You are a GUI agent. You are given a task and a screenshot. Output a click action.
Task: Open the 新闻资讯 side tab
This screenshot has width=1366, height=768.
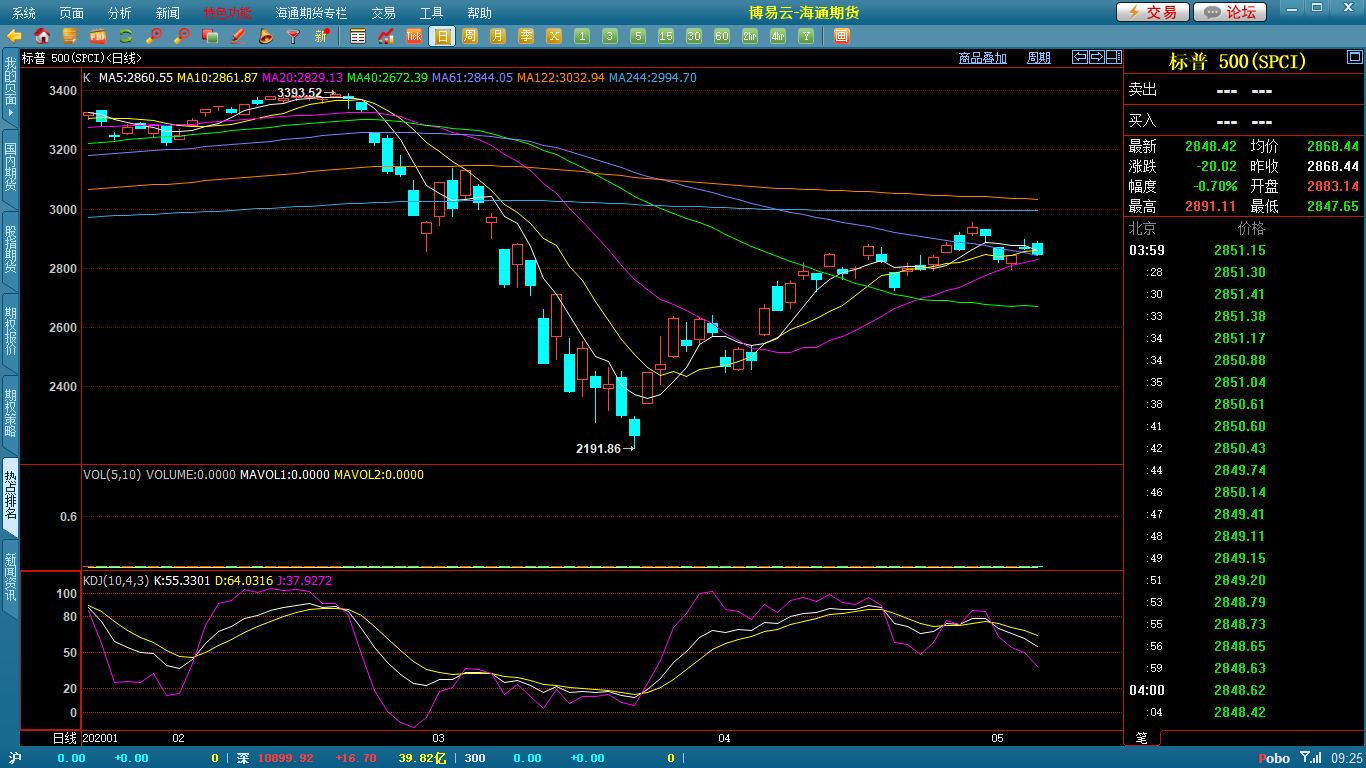[x=10, y=577]
